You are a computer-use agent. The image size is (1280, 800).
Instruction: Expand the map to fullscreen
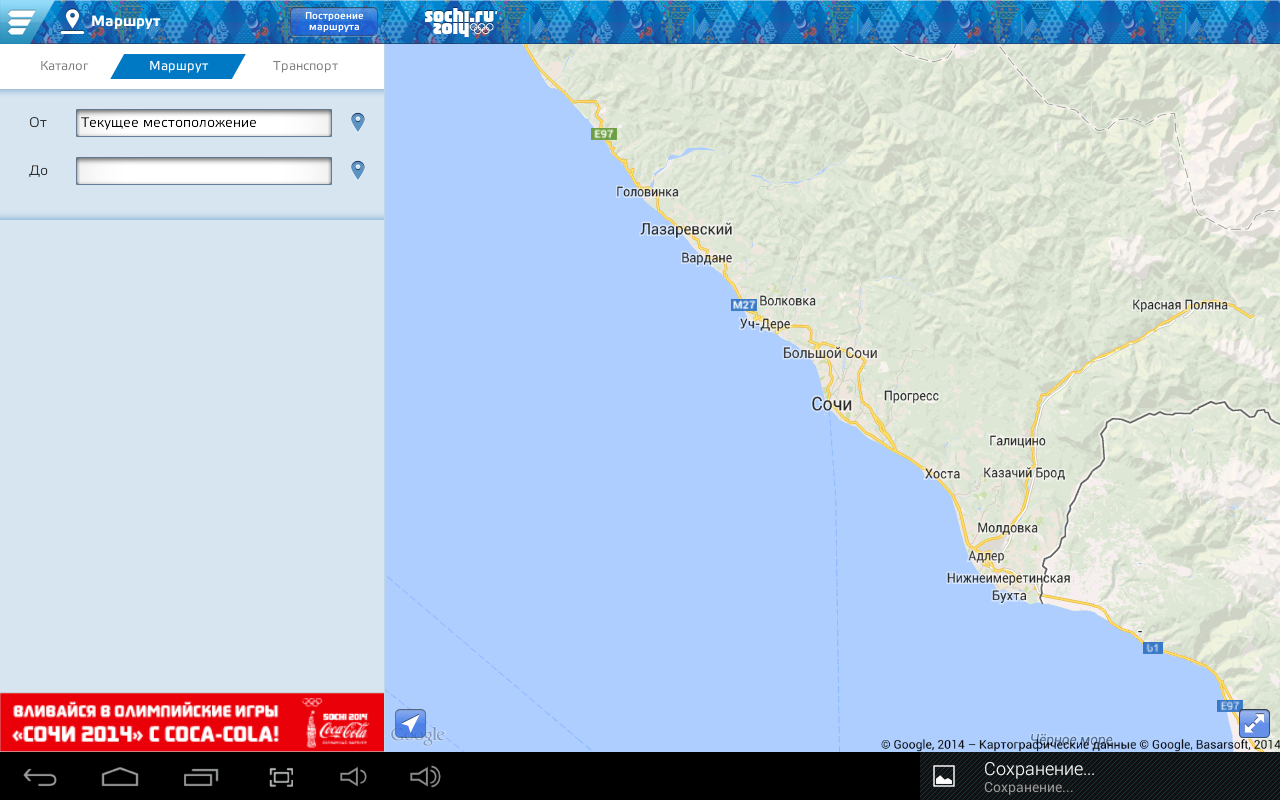click(x=1254, y=724)
